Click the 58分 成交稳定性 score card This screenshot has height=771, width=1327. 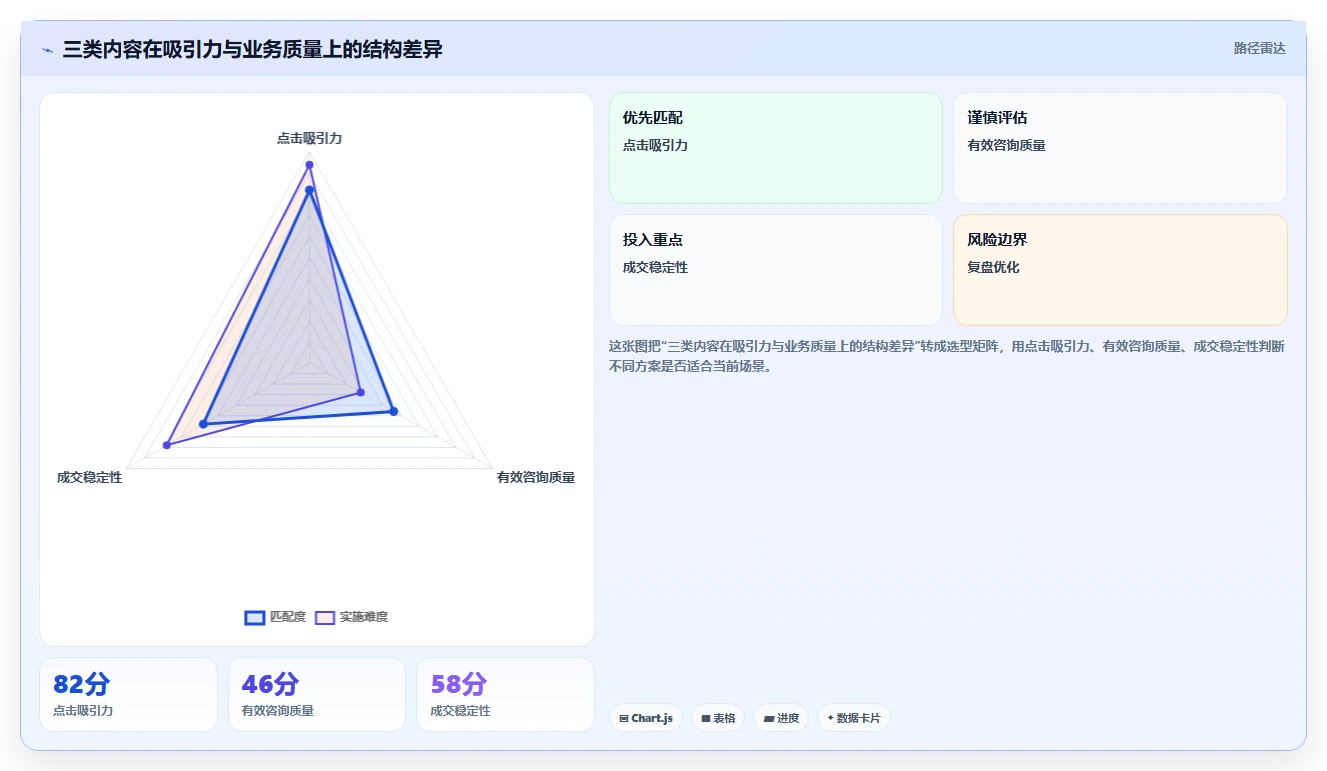[x=505, y=694]
